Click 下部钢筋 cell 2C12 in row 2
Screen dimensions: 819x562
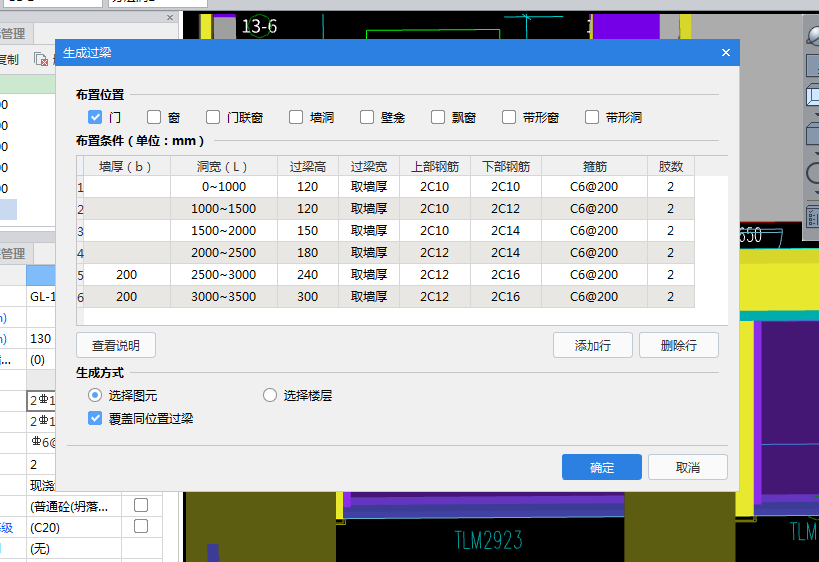point(506,209)
